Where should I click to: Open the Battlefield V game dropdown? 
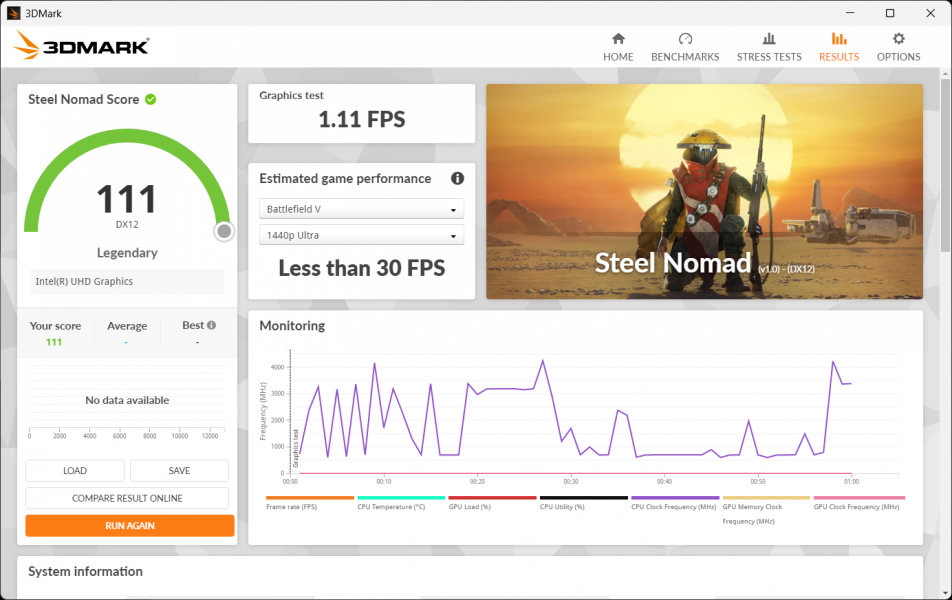point(361,209)
